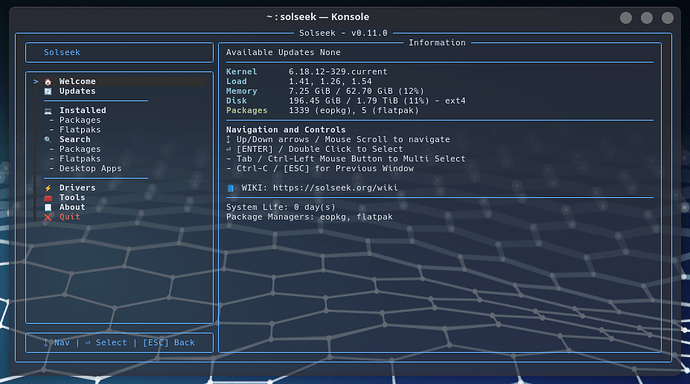Click the disk usage 196.45 GiB value
Viewport: 690px width, 384px height.
[x=377, y=101]
